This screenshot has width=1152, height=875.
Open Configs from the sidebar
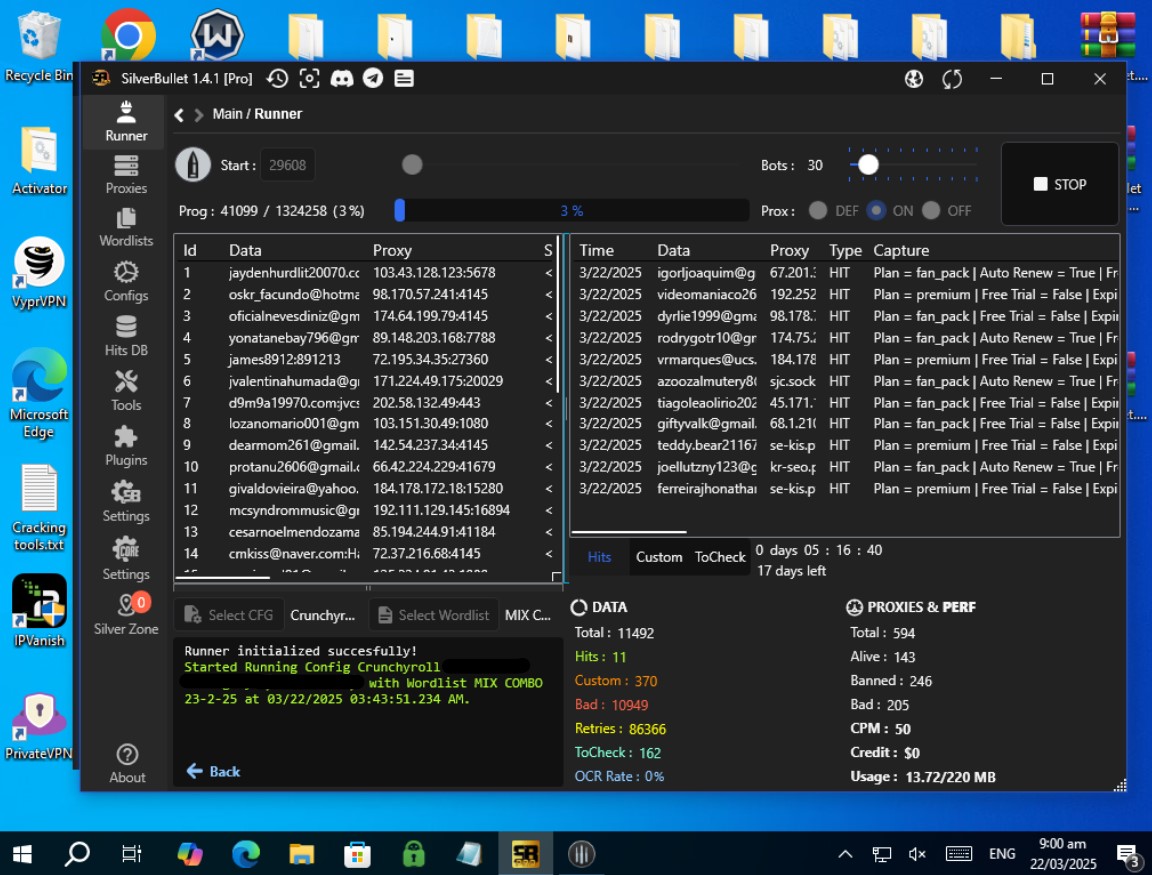pyautogui.click(x=126, y=282)
